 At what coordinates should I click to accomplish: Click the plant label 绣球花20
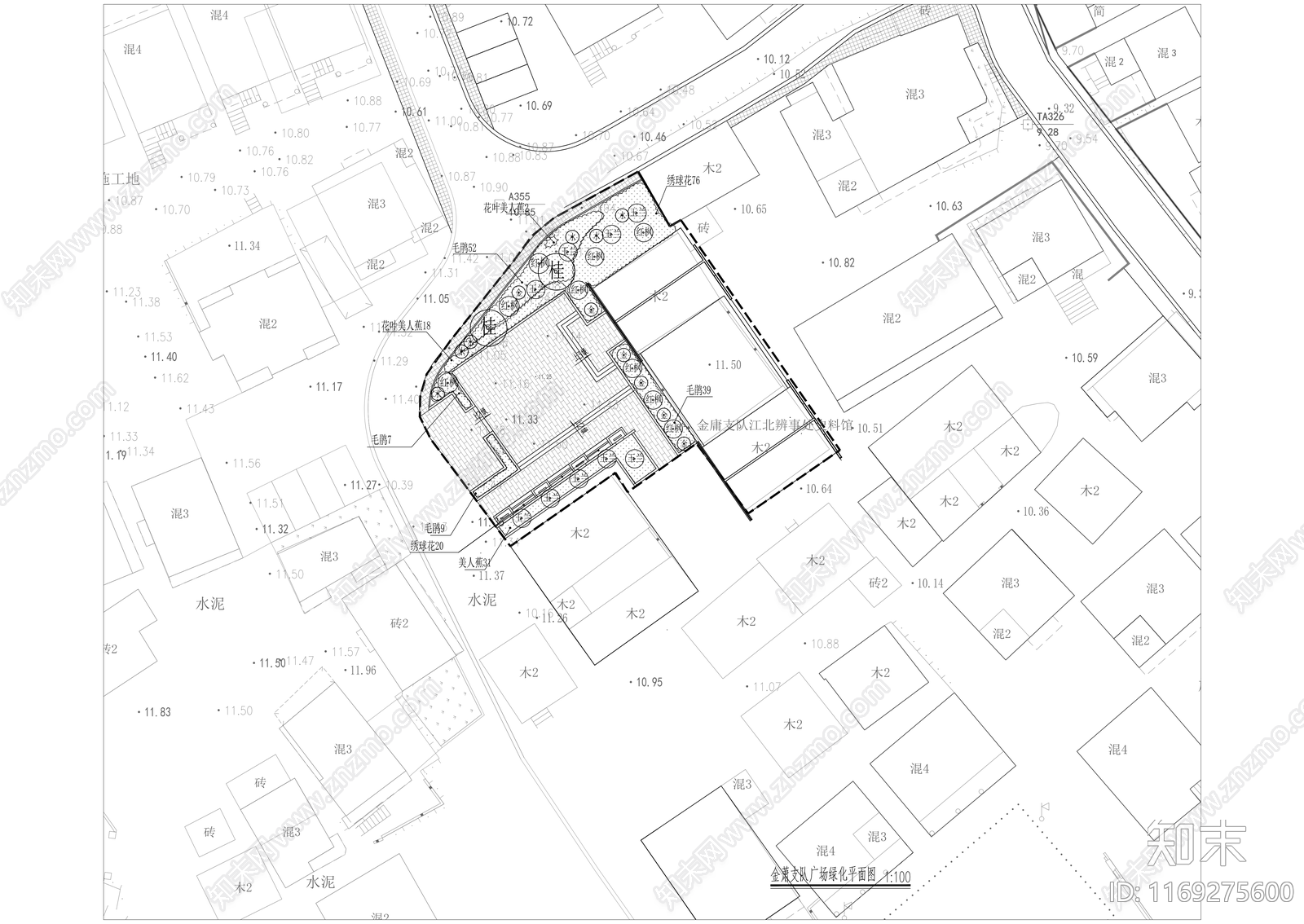pos(427,546)
